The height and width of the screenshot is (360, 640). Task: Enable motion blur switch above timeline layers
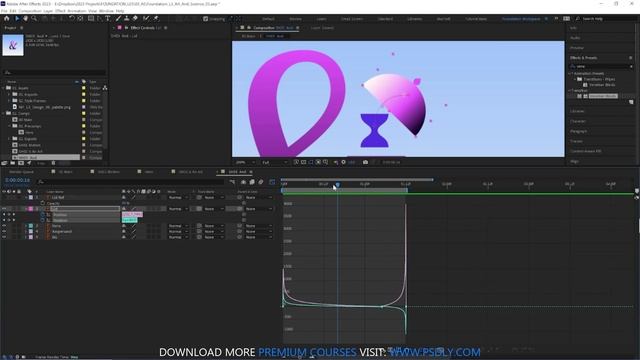coord(261,182)
